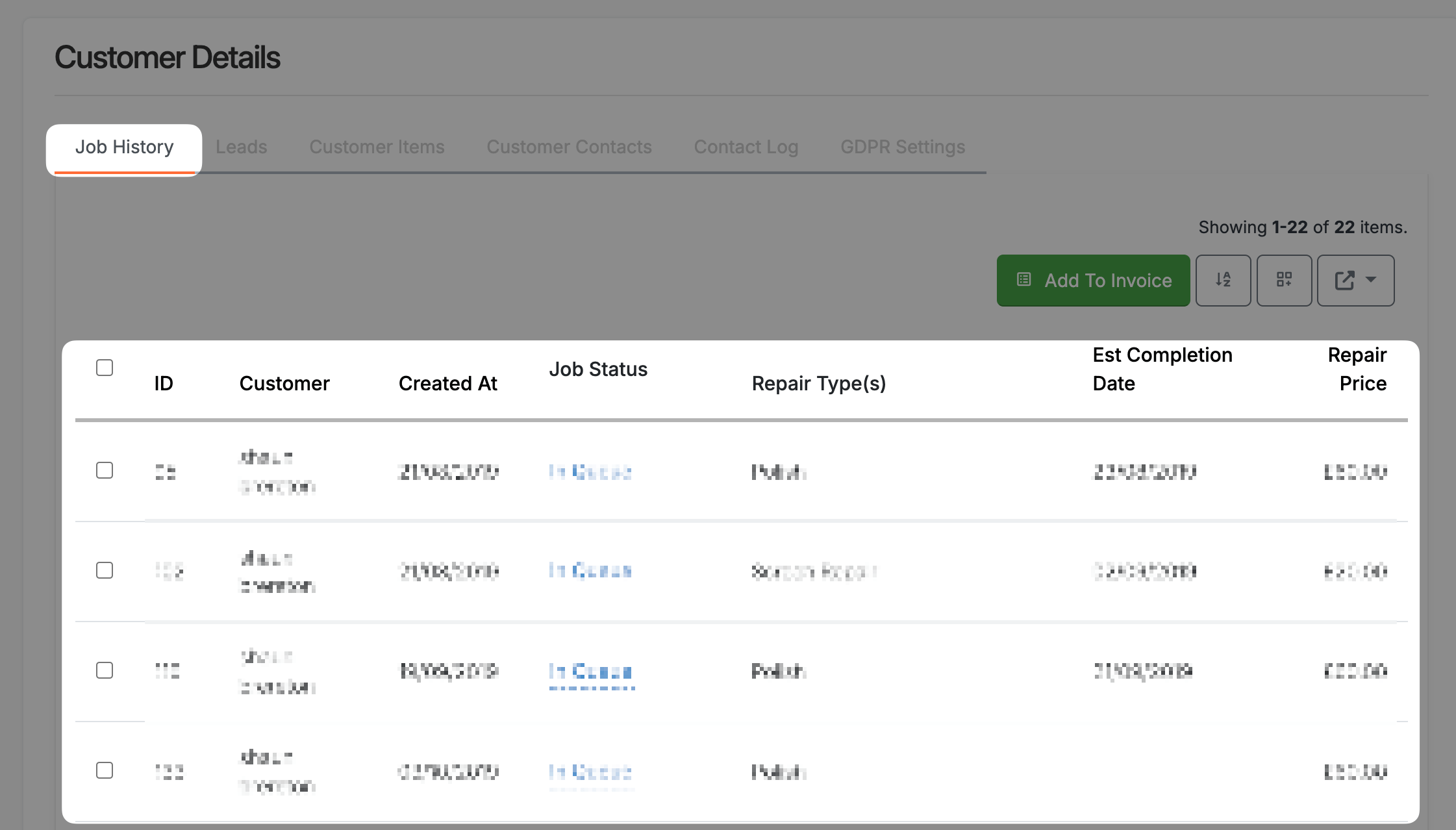Image resolution: width=1456 pixels, height=830 pixels.
Task: Sort jobs by the Created At column
Action: [x=448, y=383]
